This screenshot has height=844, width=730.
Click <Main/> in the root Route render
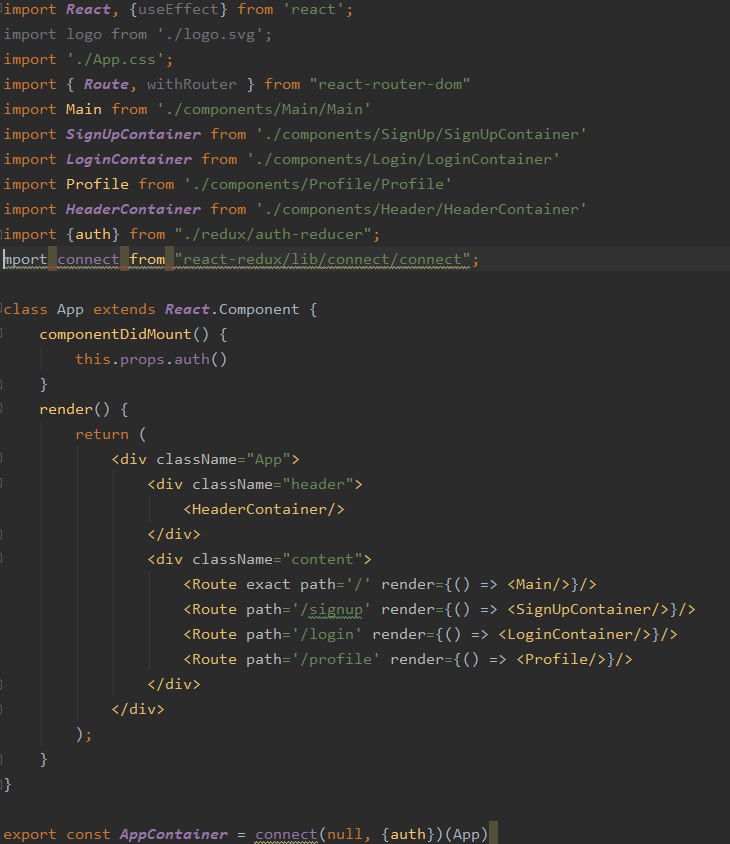click(538, 585)
